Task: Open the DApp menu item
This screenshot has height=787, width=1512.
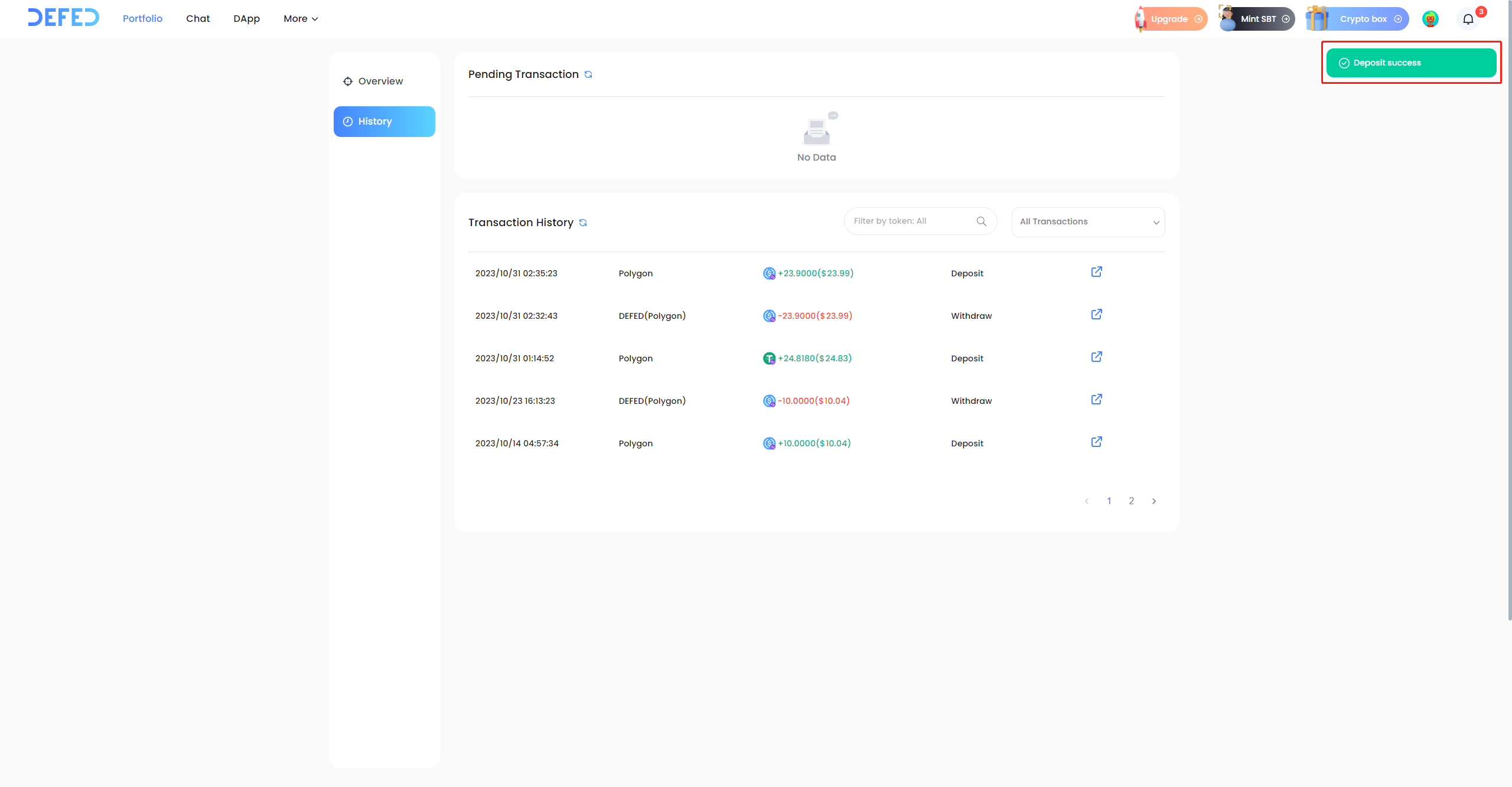Action: pos(246,19)
